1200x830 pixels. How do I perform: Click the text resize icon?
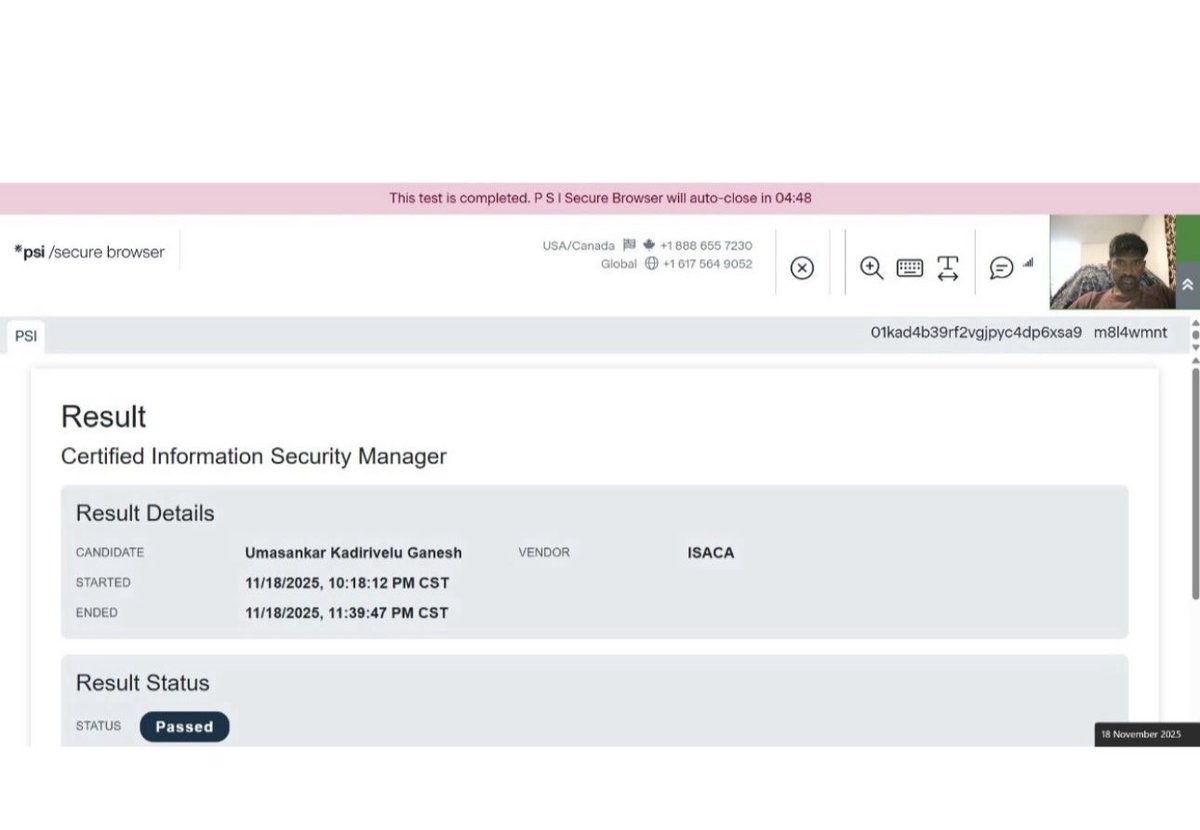pyautogui.click(x=948, y=268)
